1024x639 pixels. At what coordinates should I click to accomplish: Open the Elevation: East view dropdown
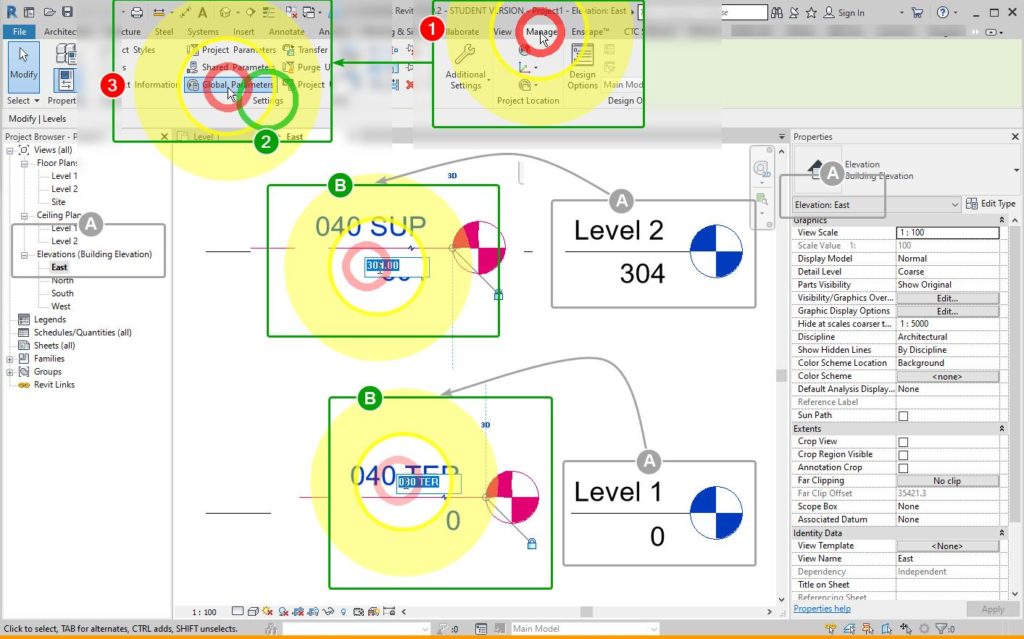(953, 205)
